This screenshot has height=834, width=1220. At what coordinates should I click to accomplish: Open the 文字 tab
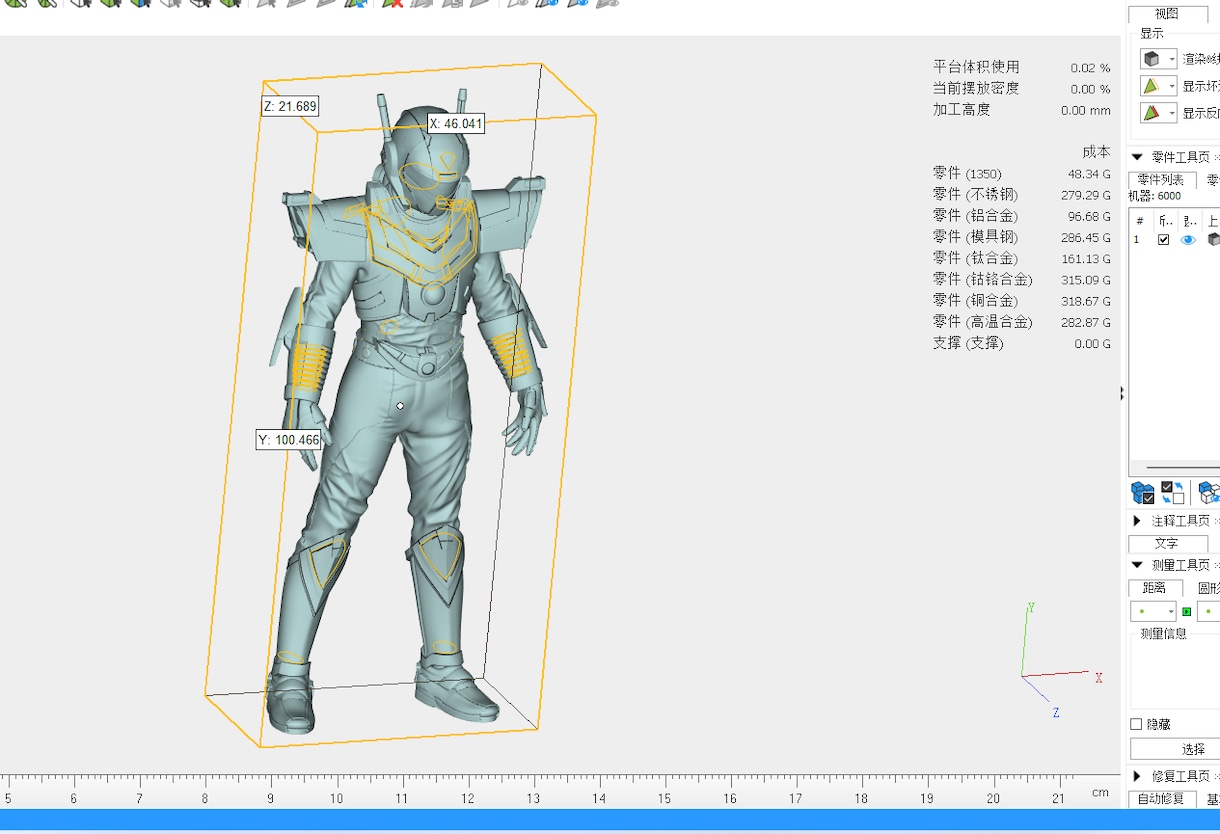pyautogui.click(x=1167, y=543)
